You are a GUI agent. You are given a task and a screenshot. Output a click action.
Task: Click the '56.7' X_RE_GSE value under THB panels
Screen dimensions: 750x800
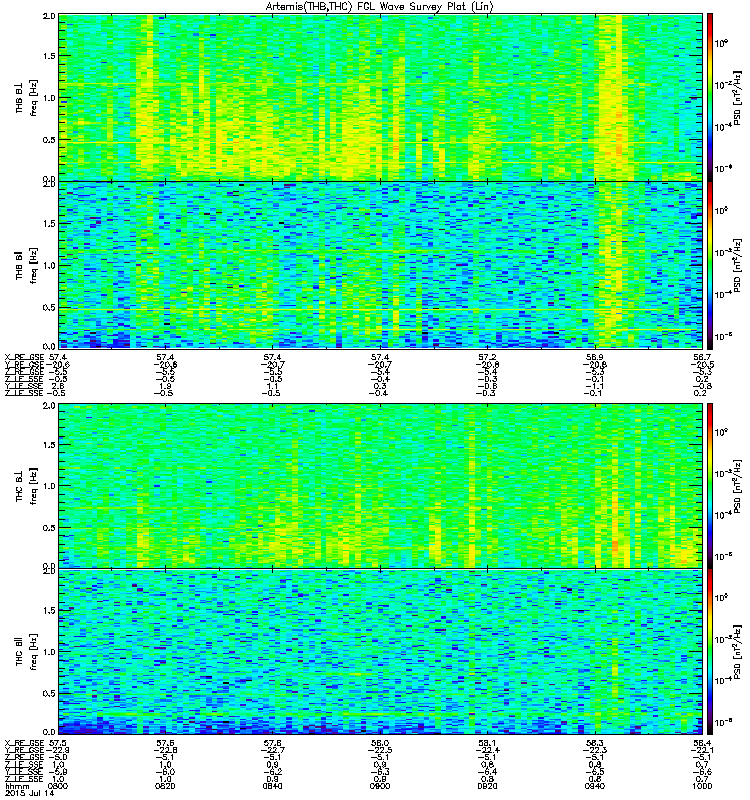point(702,357)
